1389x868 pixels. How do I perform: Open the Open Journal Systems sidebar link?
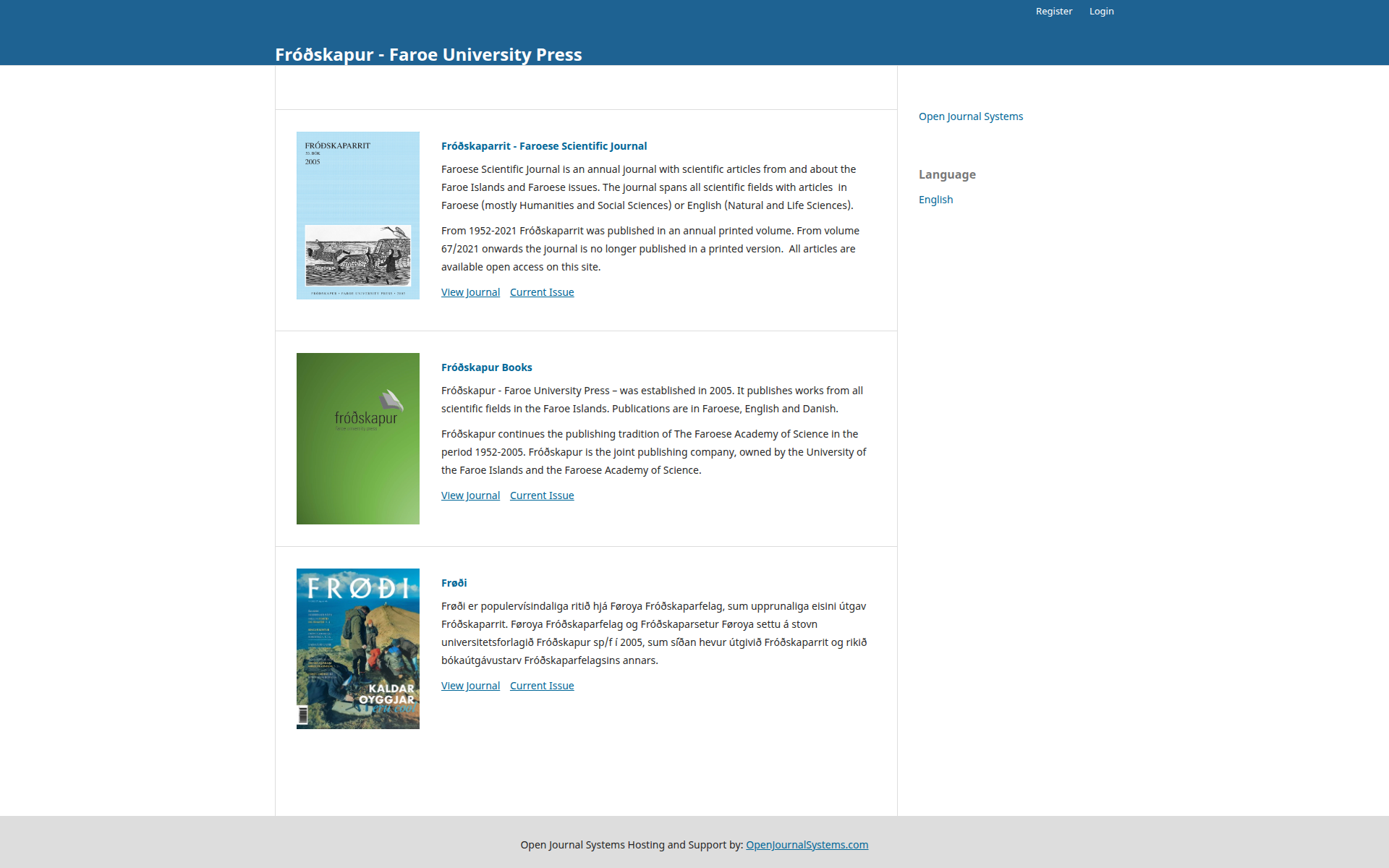point(971,116)
